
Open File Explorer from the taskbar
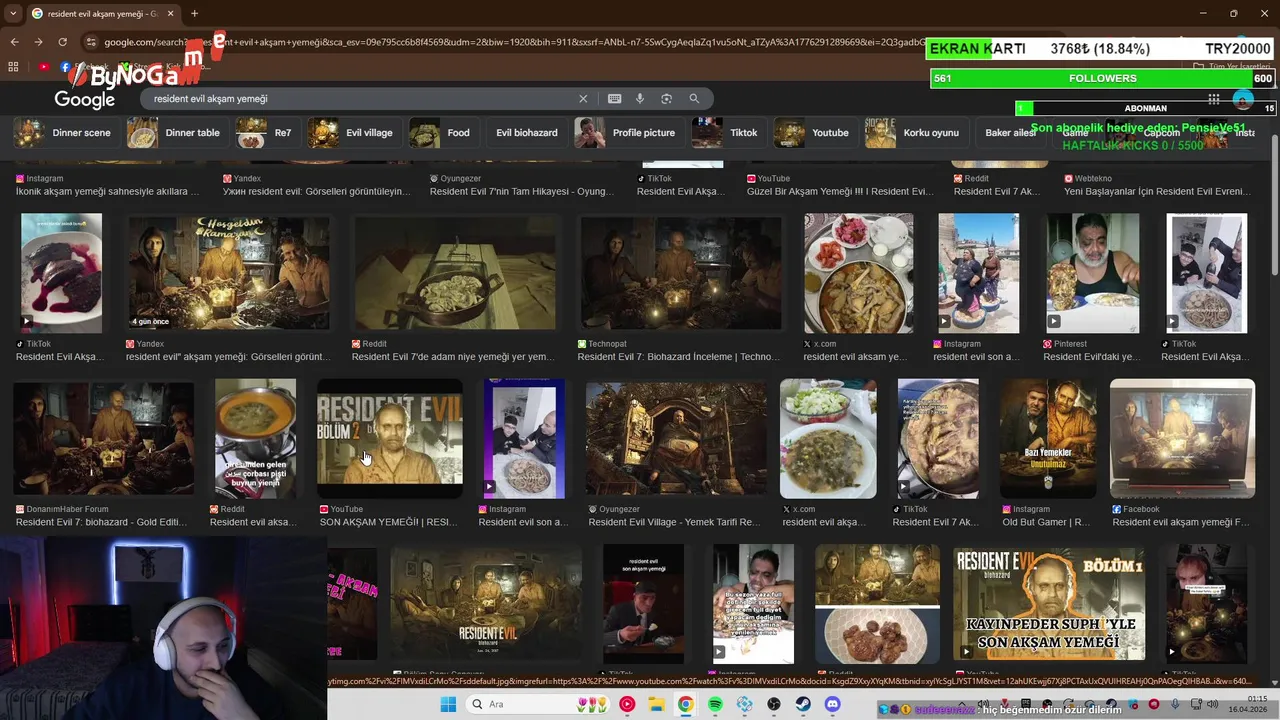coord(656,704)
